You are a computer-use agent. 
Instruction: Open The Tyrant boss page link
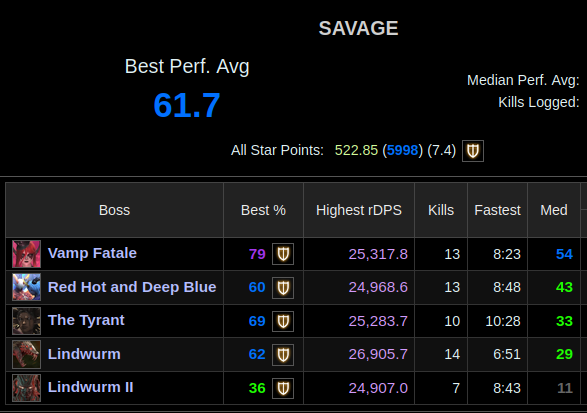[x=86, y=321]
